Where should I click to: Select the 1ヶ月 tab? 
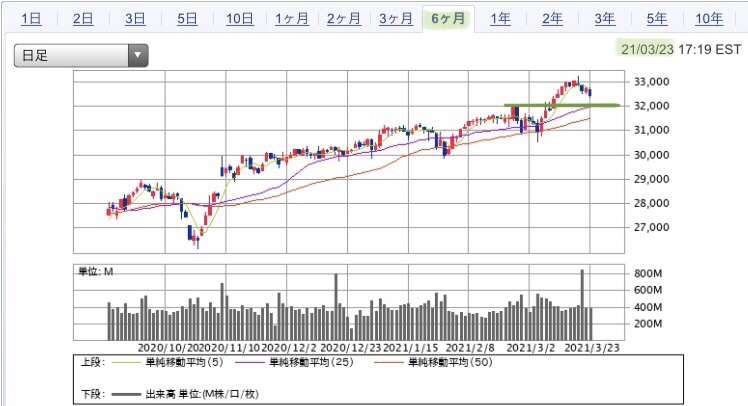pyautogui.click(x=292, y=19)
